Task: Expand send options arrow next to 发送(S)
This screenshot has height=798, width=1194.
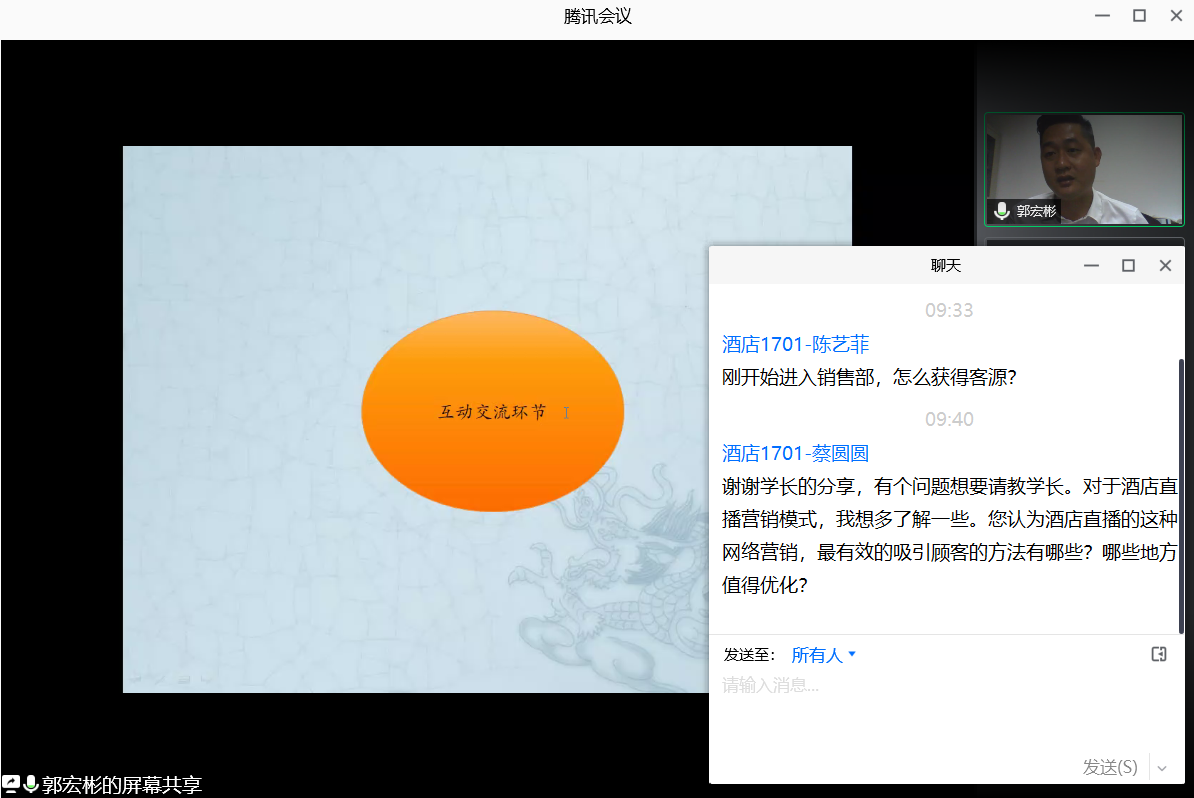Action: 1162,768
